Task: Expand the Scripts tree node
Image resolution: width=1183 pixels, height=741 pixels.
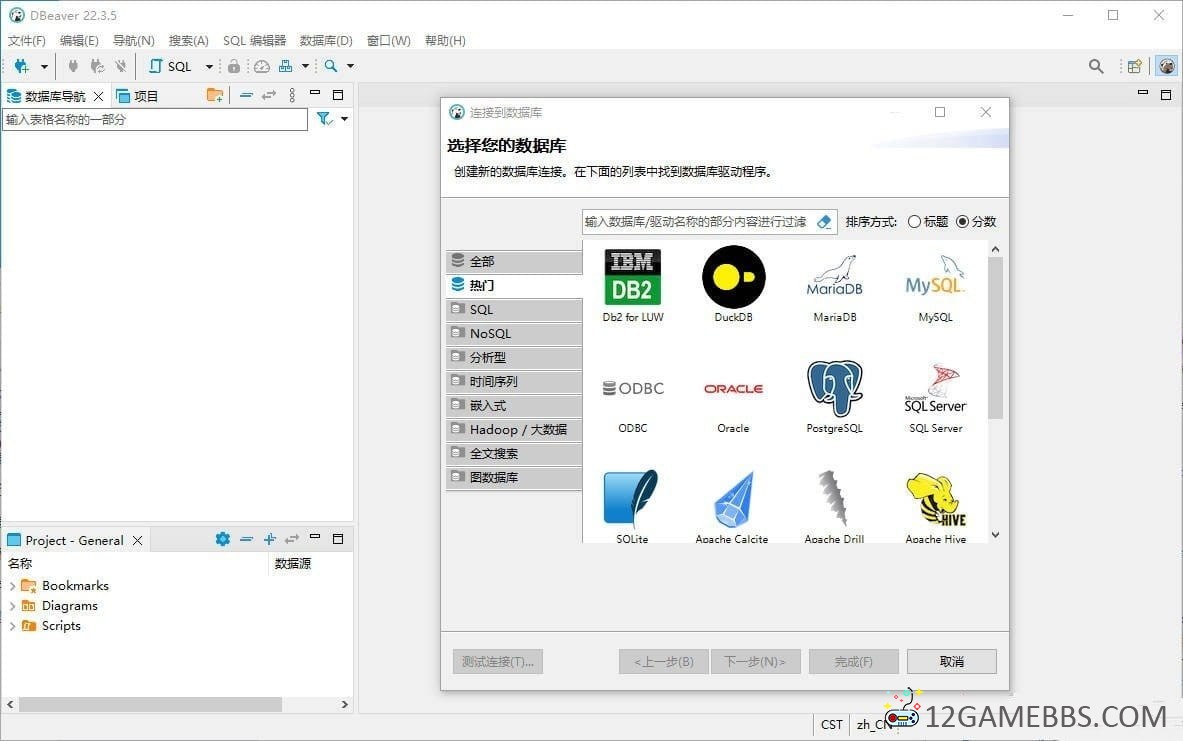Action: [x=12, y=626]
